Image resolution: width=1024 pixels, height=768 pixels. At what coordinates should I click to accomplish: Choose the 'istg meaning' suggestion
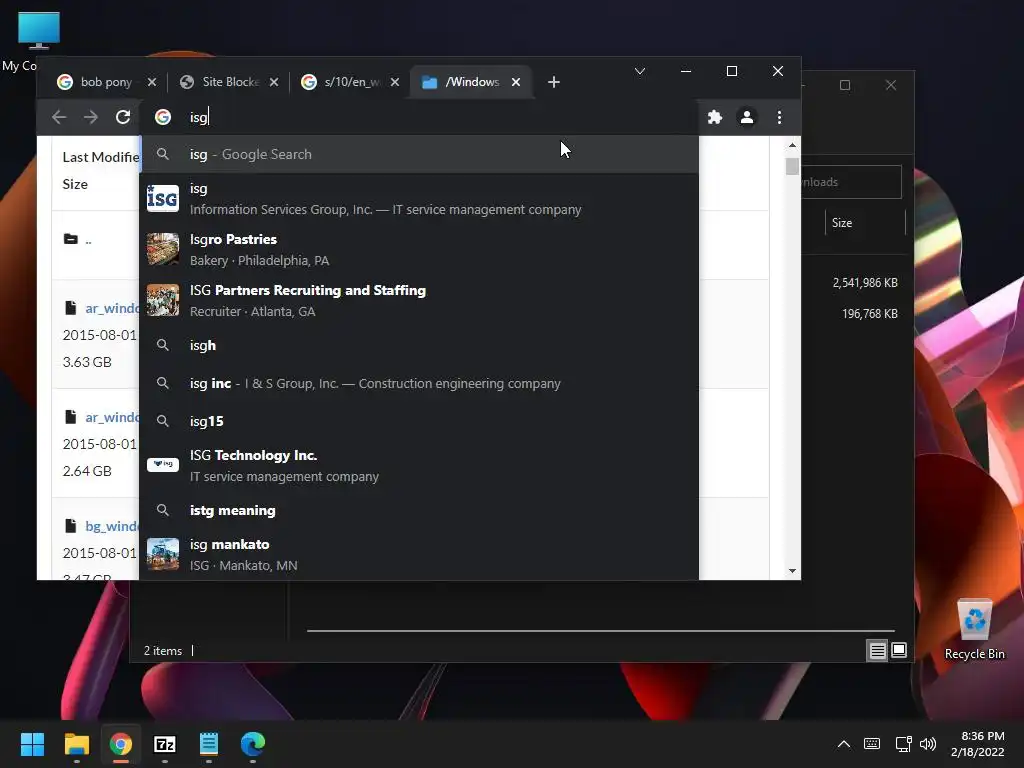click(419, 510)
